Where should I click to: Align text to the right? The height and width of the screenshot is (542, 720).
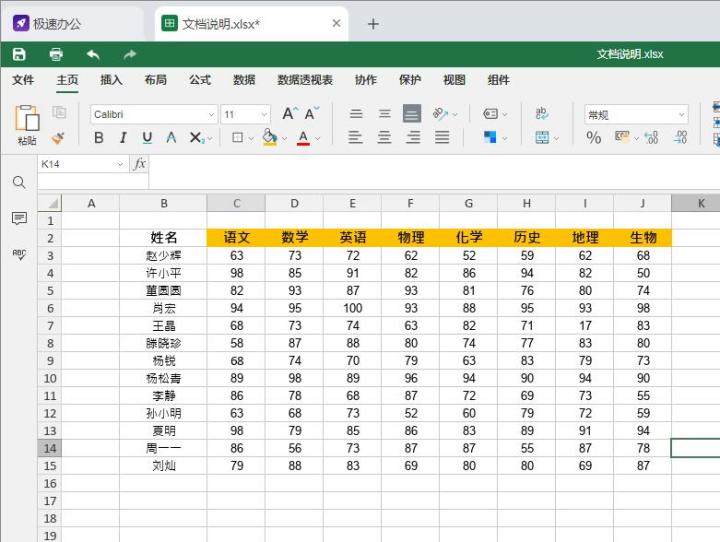pyautogui.click(x=413, y=137)
